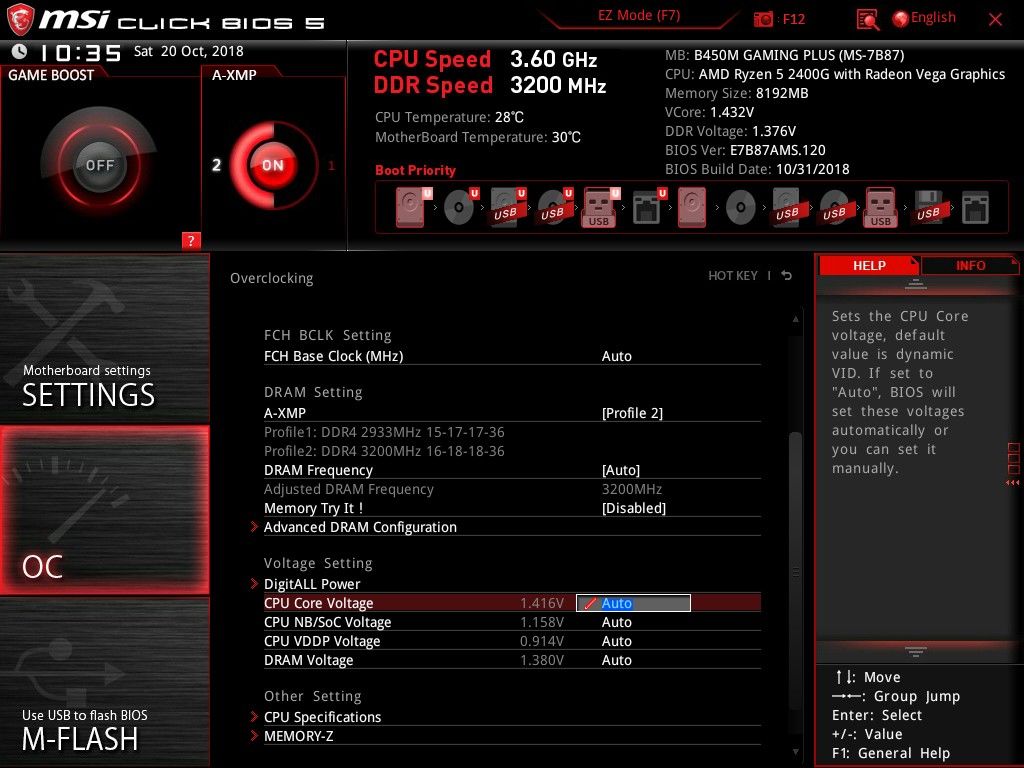Viewport: 1024px width, 768px height.
Task: Select the CPU Core Voltage row label
Action: pyautogui.click(x=319, y=603)
